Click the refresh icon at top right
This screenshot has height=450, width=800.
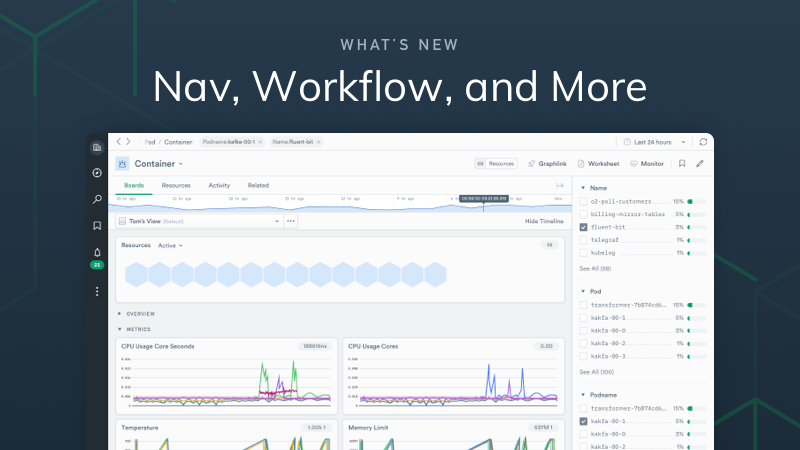(703, 142)
